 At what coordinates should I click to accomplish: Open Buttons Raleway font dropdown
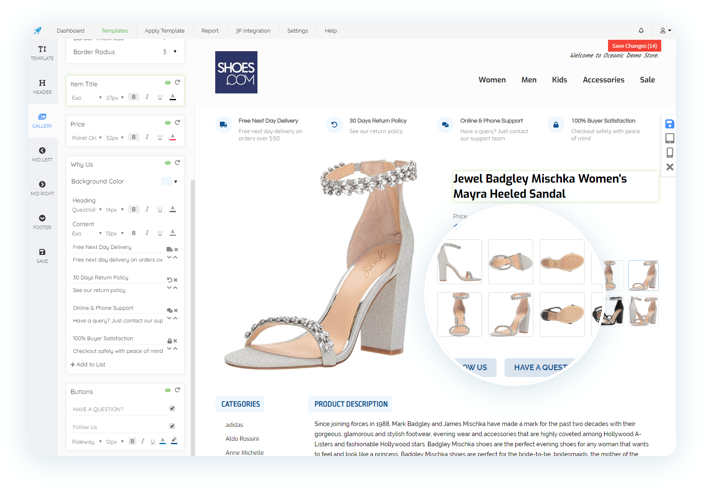pos(87,442)
